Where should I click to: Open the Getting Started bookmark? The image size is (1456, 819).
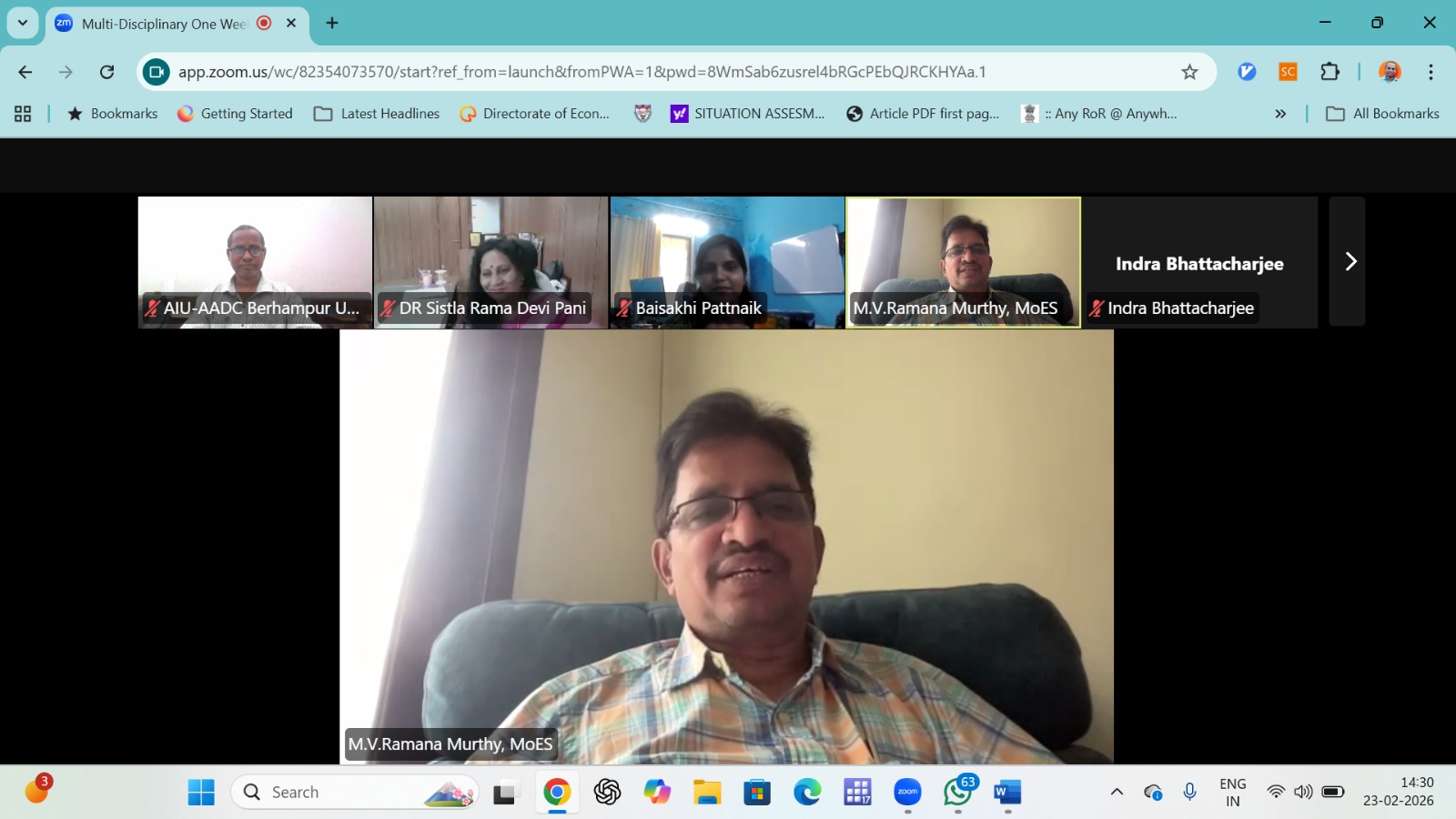(236, 114)
